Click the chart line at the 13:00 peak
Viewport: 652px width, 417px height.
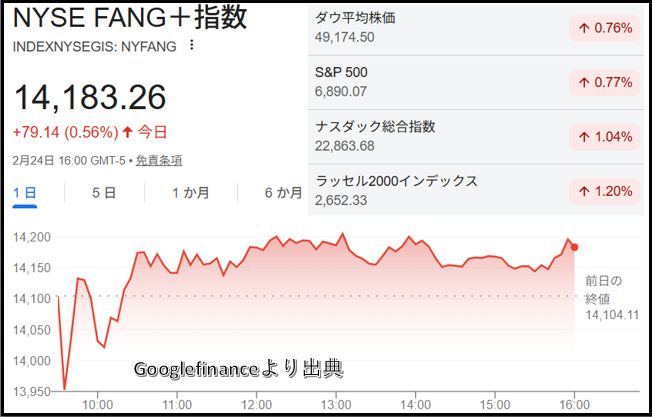tap(342, 235)
